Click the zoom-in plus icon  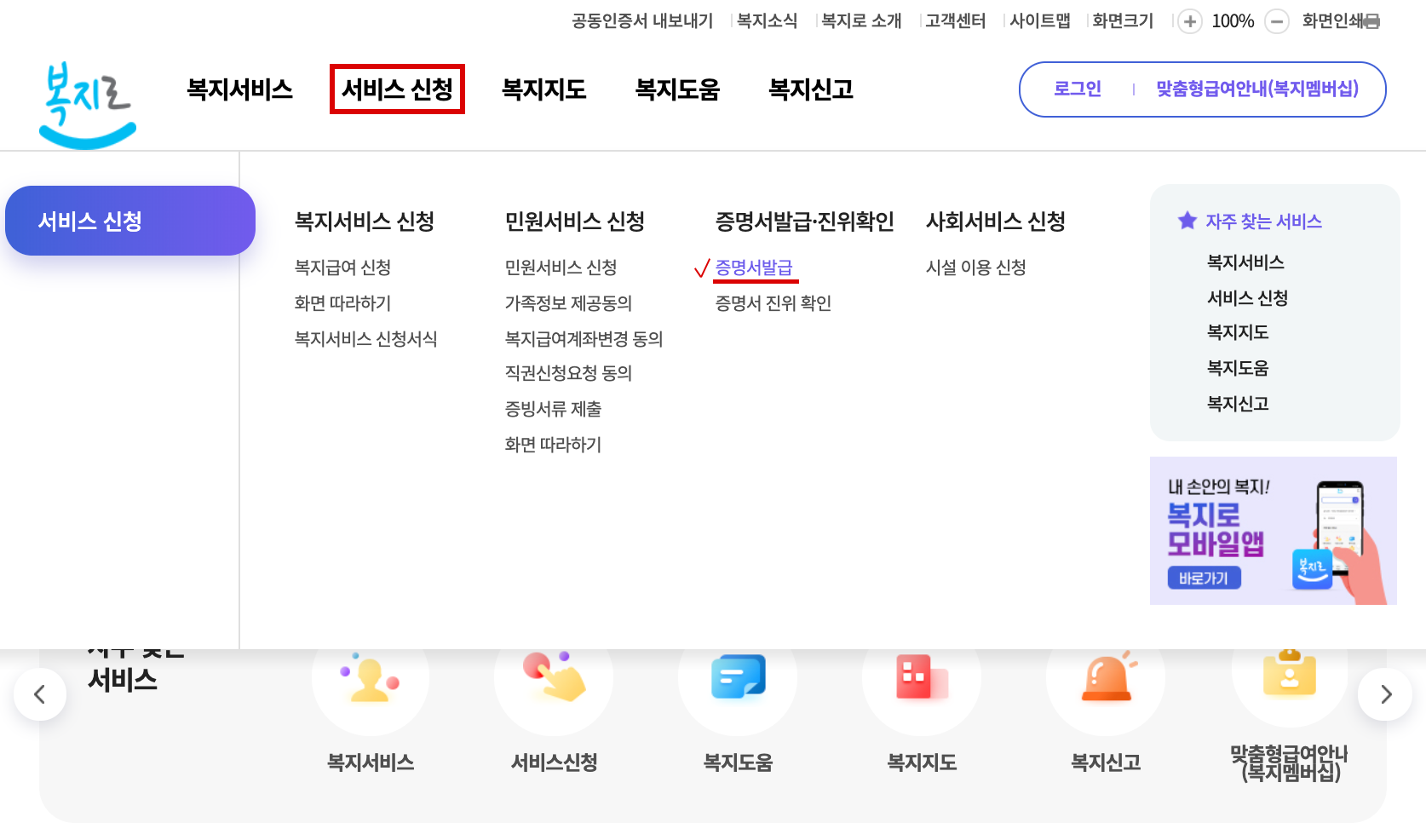(x=1189, y=21)
